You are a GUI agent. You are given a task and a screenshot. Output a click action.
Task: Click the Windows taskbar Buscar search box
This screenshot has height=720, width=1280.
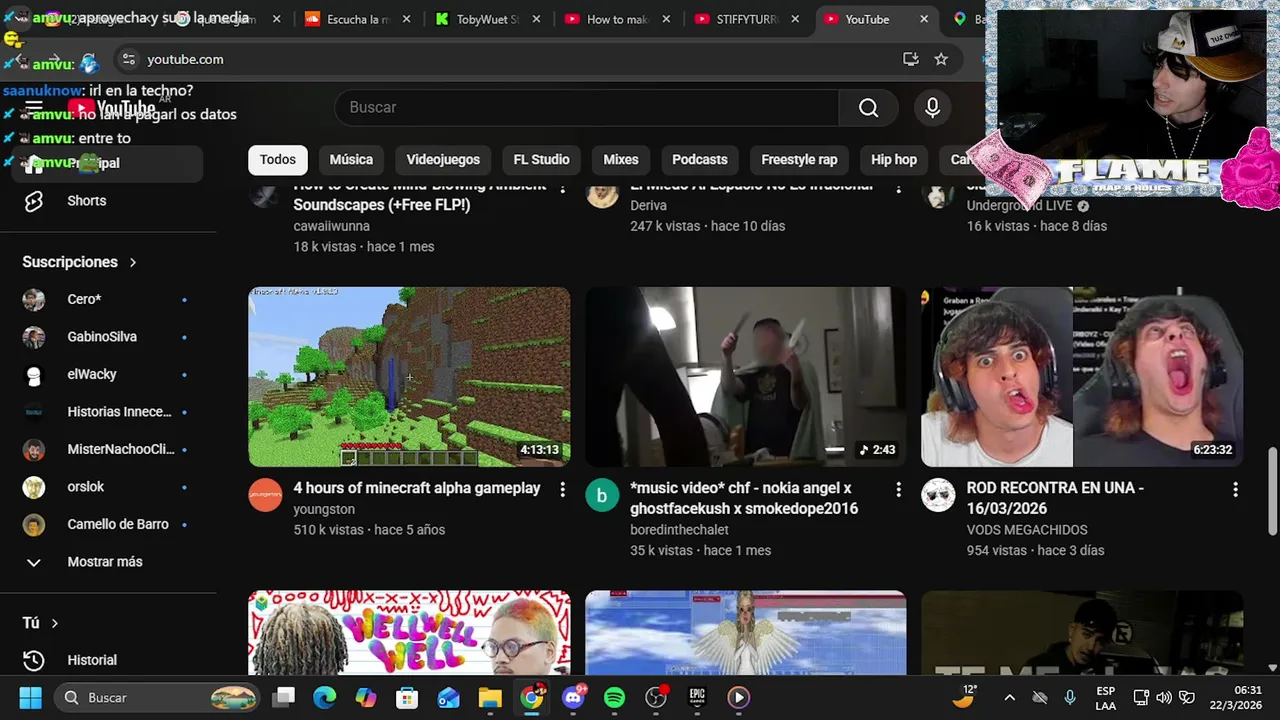(156, 697)
